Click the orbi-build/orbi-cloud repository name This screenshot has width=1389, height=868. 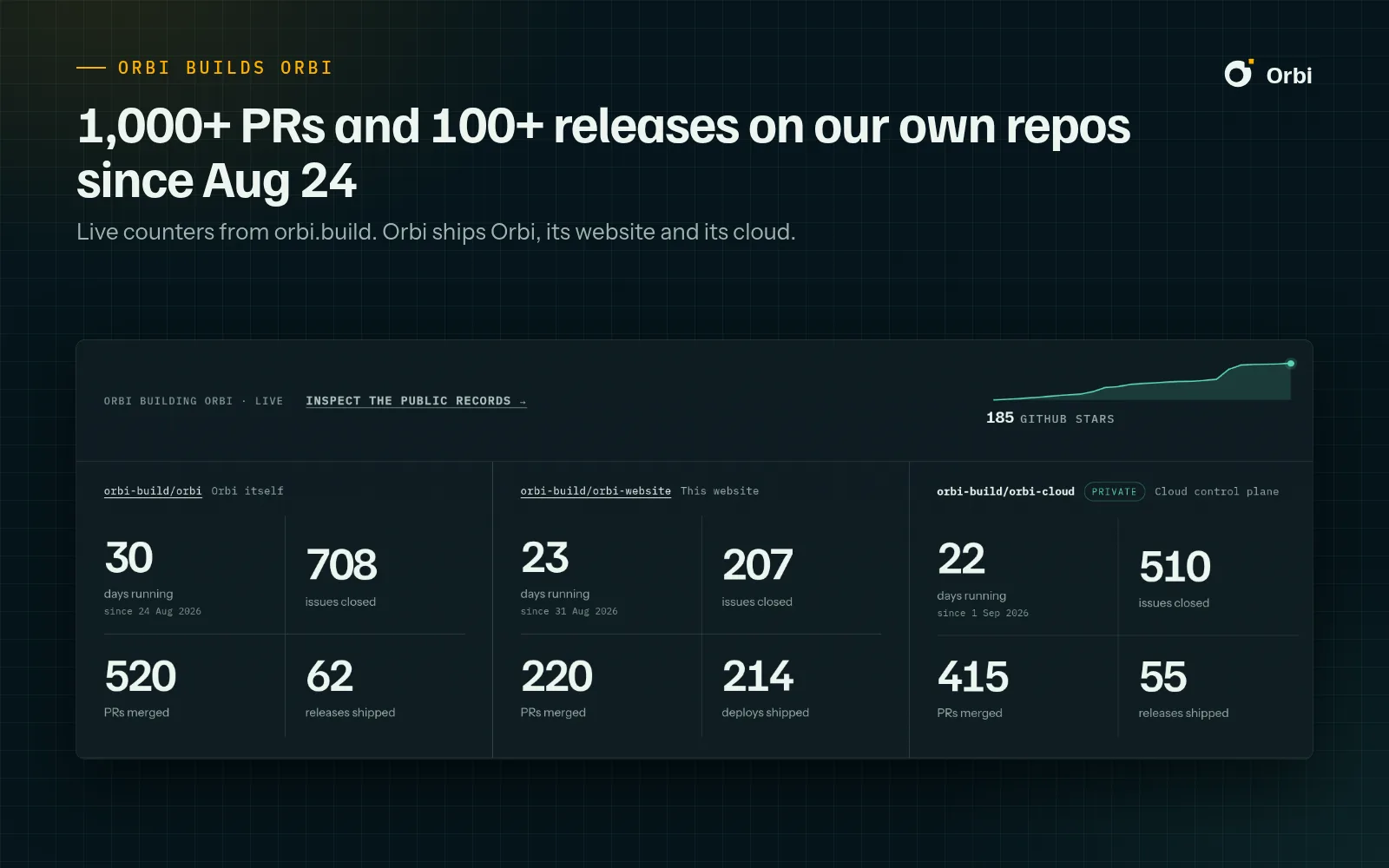coord(1005,491)
